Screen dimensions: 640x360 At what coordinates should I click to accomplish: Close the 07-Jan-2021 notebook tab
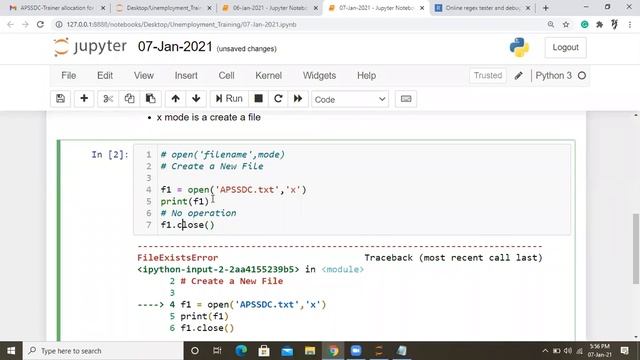tap(422, 8)
